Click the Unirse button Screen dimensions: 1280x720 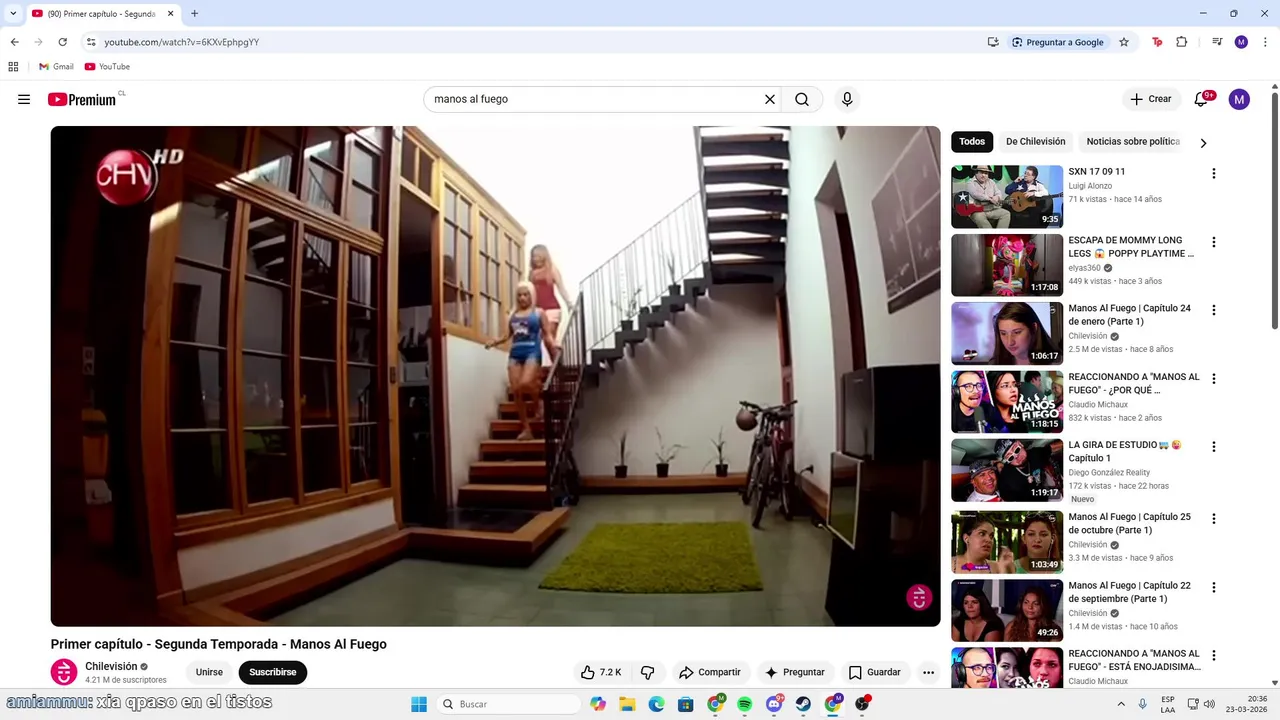coord(209,672)
